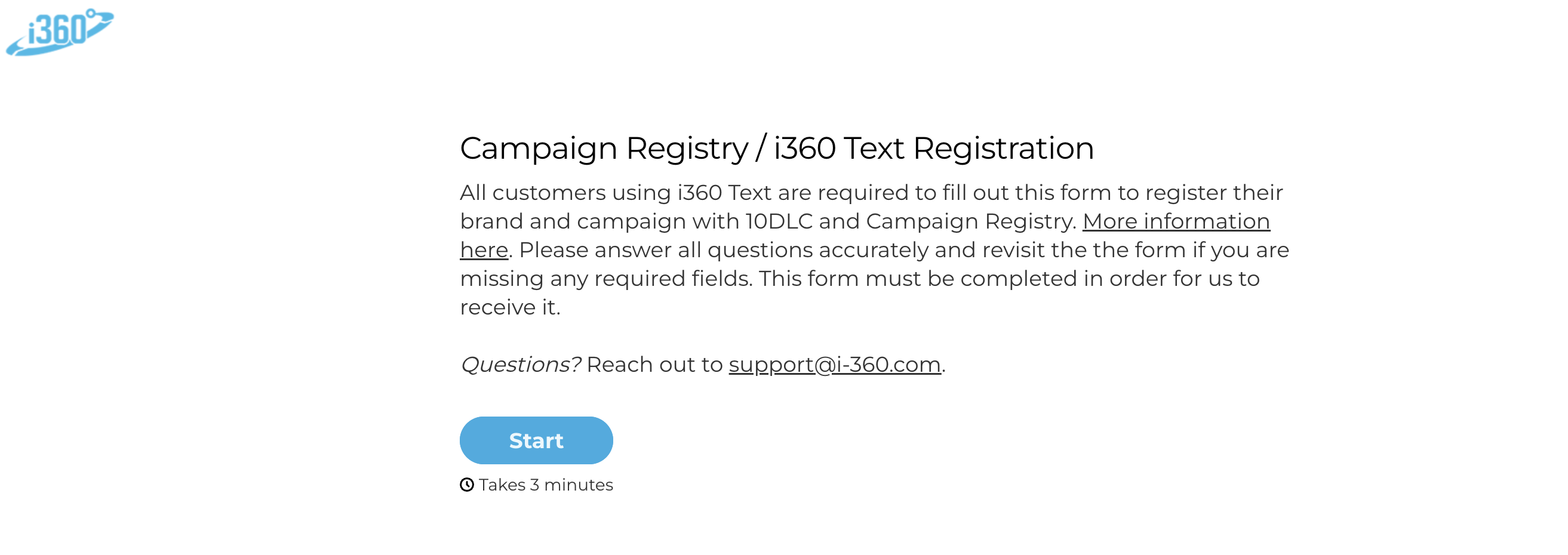
Task: Click "i360 Text Registration" in the heading
Action: (933, 149)
